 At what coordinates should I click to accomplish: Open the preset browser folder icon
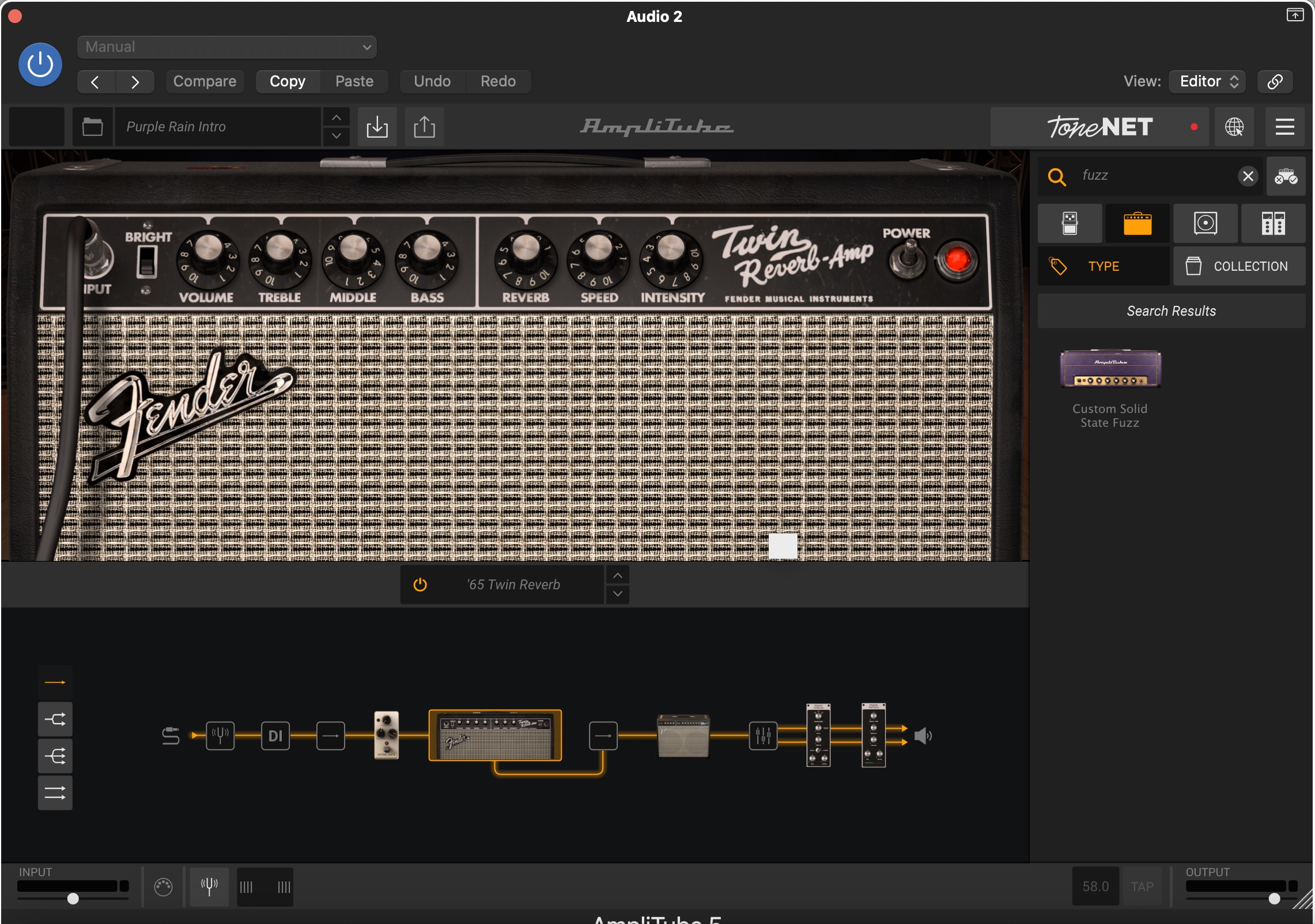coord(92,127)
